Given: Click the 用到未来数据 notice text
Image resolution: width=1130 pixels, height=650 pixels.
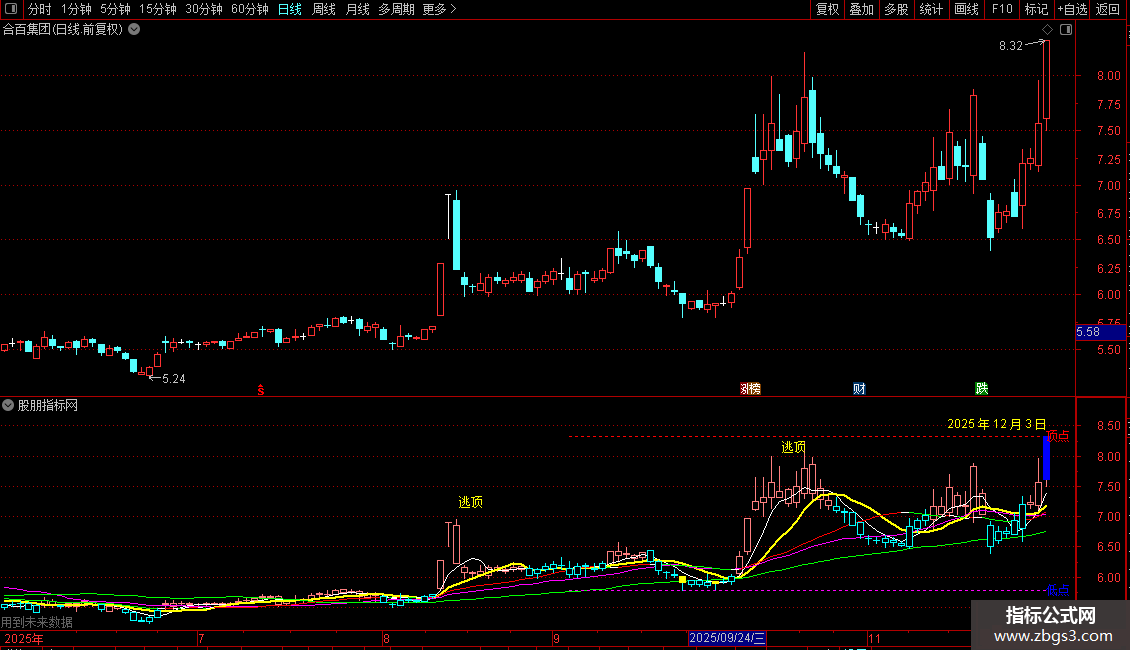Looking at the screenshot, I should 37,622.
